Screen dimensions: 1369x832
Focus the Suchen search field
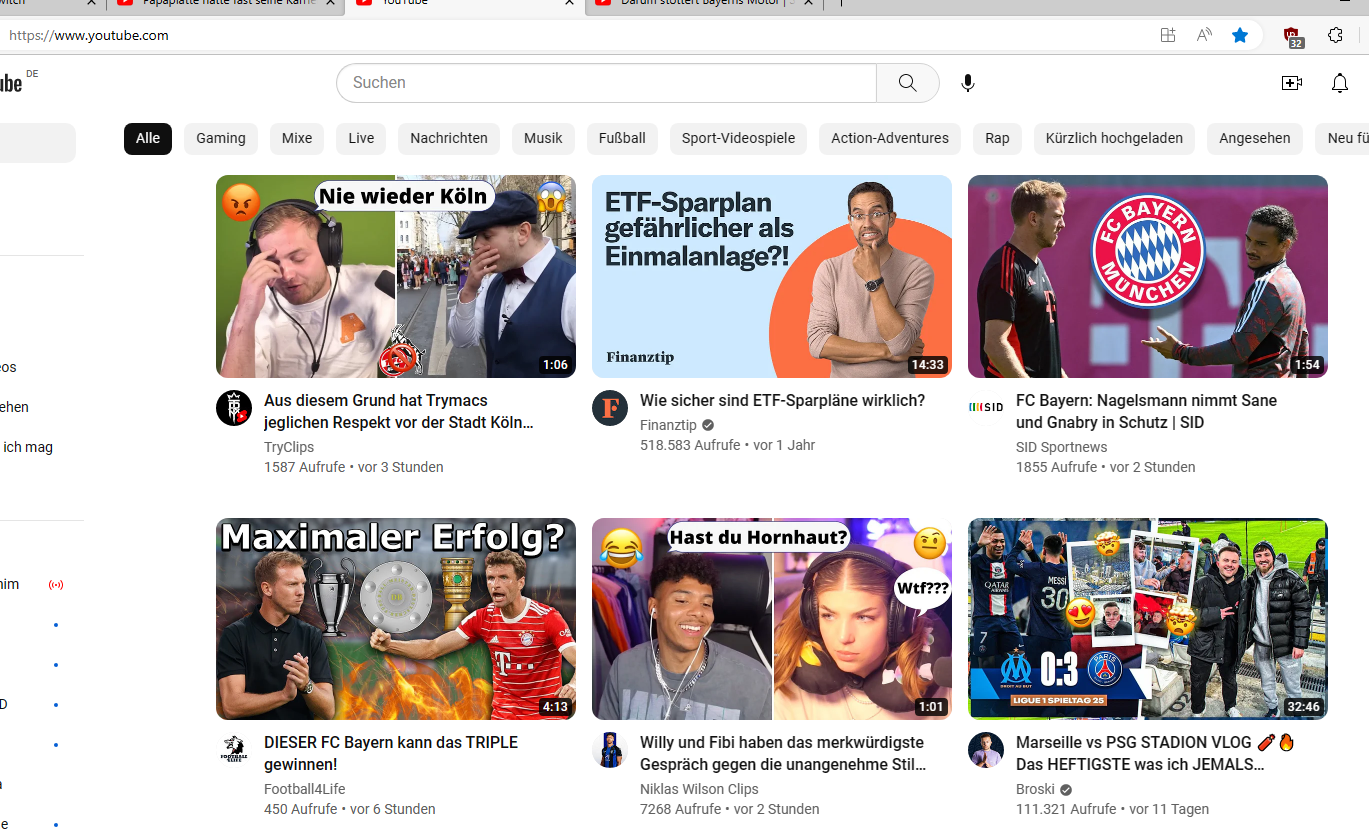(x=607, y=83)
